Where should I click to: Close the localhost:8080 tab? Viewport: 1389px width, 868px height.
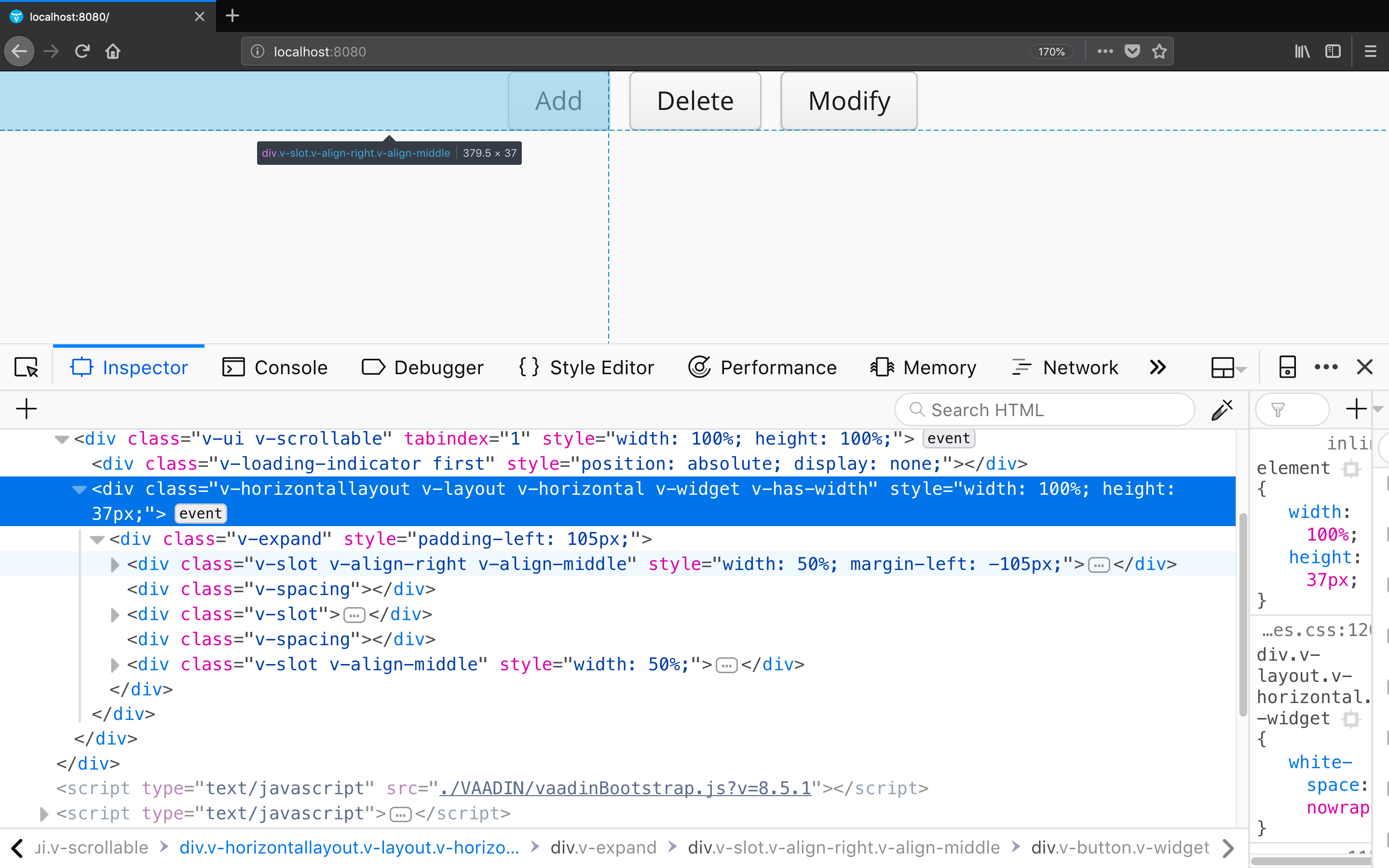pyautogui.click(x=200, y=17)
